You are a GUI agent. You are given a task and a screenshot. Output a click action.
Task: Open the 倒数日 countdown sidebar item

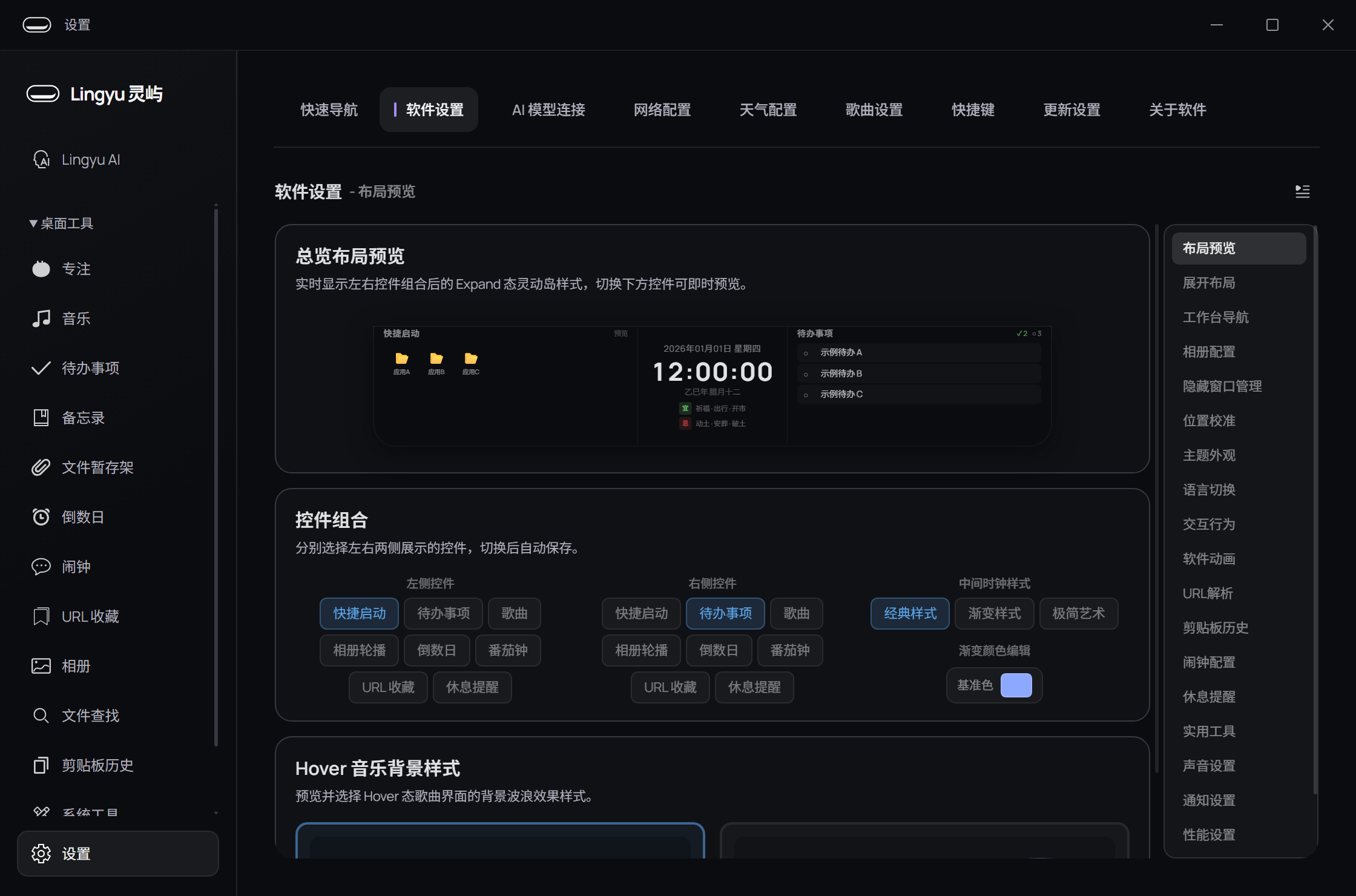coord(68,517)
